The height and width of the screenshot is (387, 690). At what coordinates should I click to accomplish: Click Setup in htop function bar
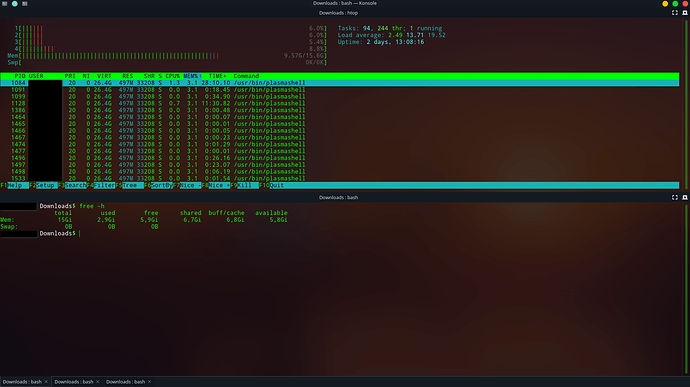tap(46, 185)
